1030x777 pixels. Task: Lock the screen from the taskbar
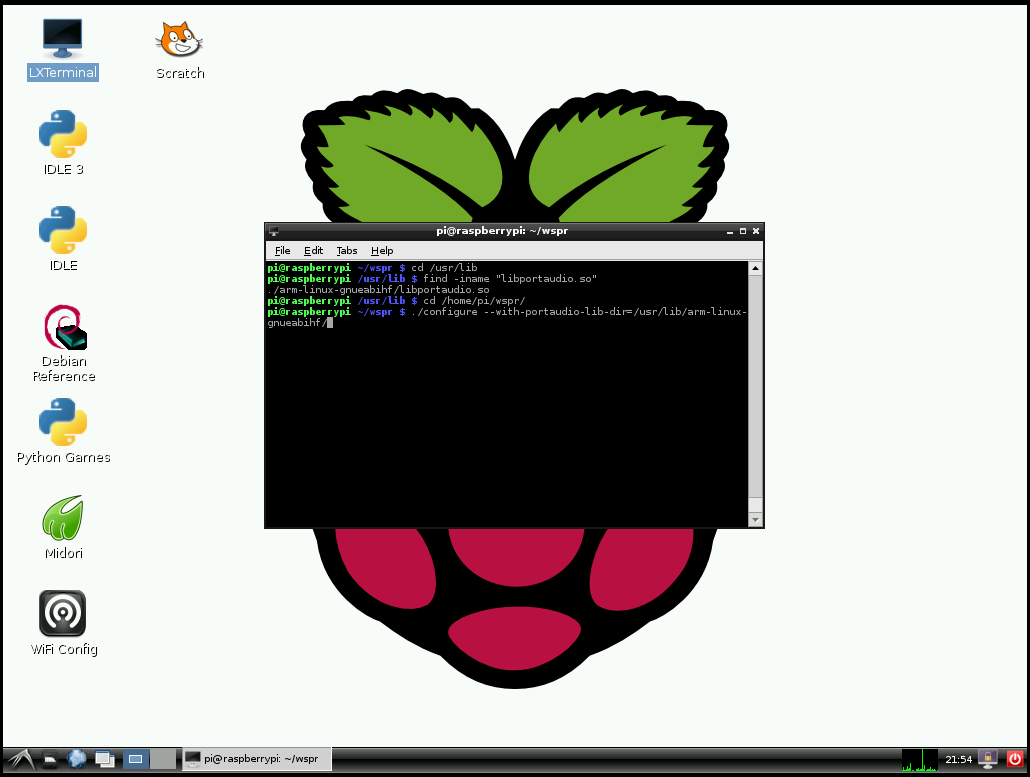pyautogui.click(x=988, y=759)
